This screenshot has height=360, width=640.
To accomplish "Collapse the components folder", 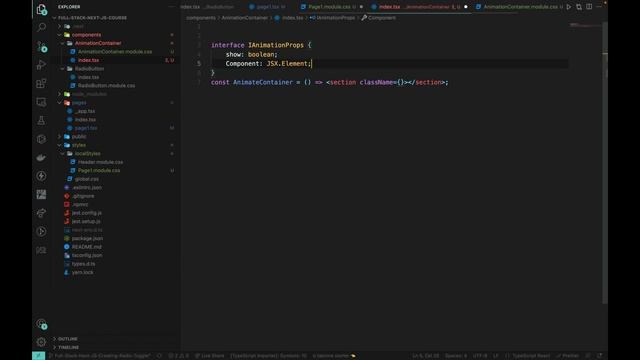I will (x=87, y=35).
